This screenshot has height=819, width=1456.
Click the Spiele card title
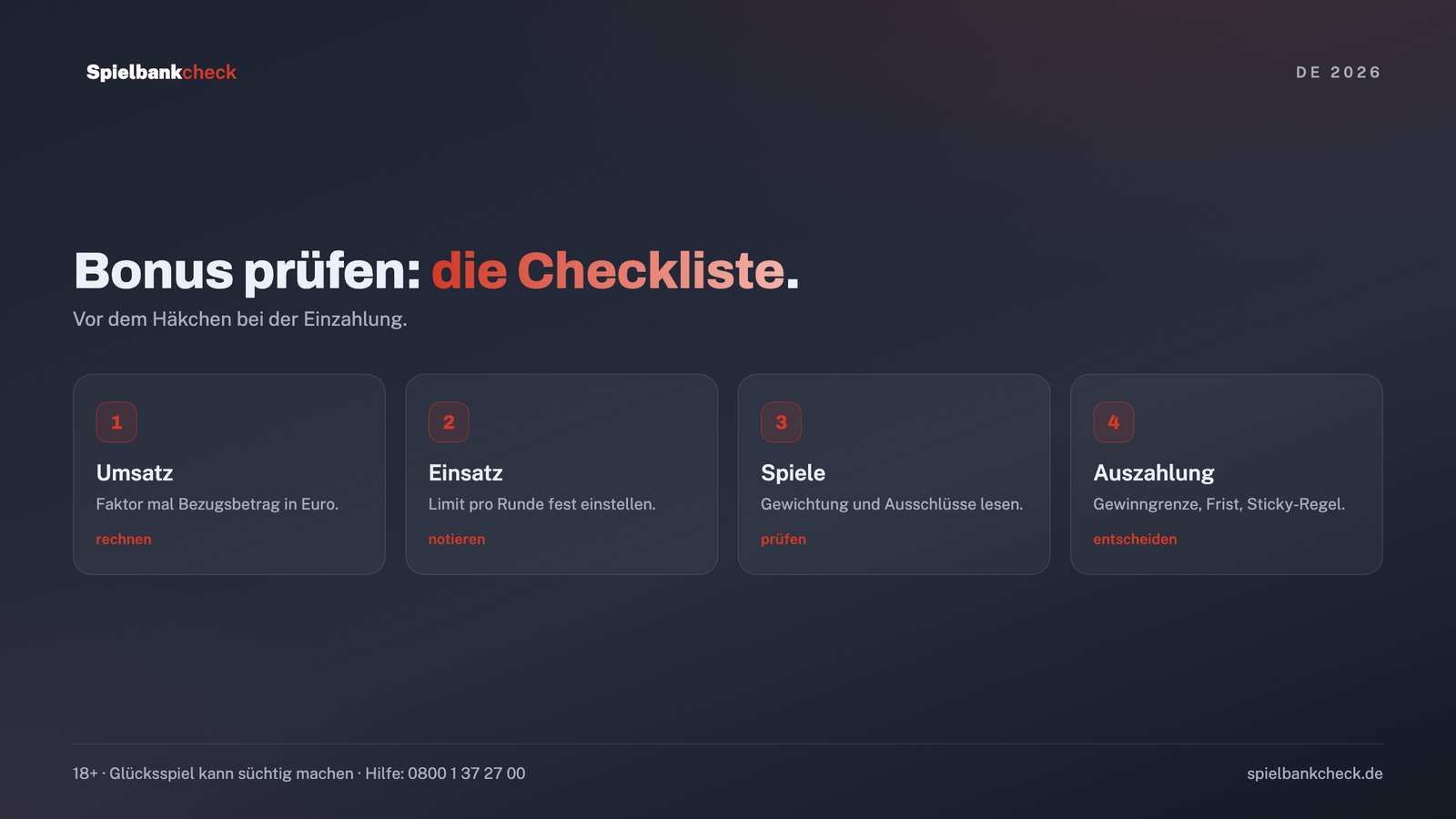click(794, 473)
